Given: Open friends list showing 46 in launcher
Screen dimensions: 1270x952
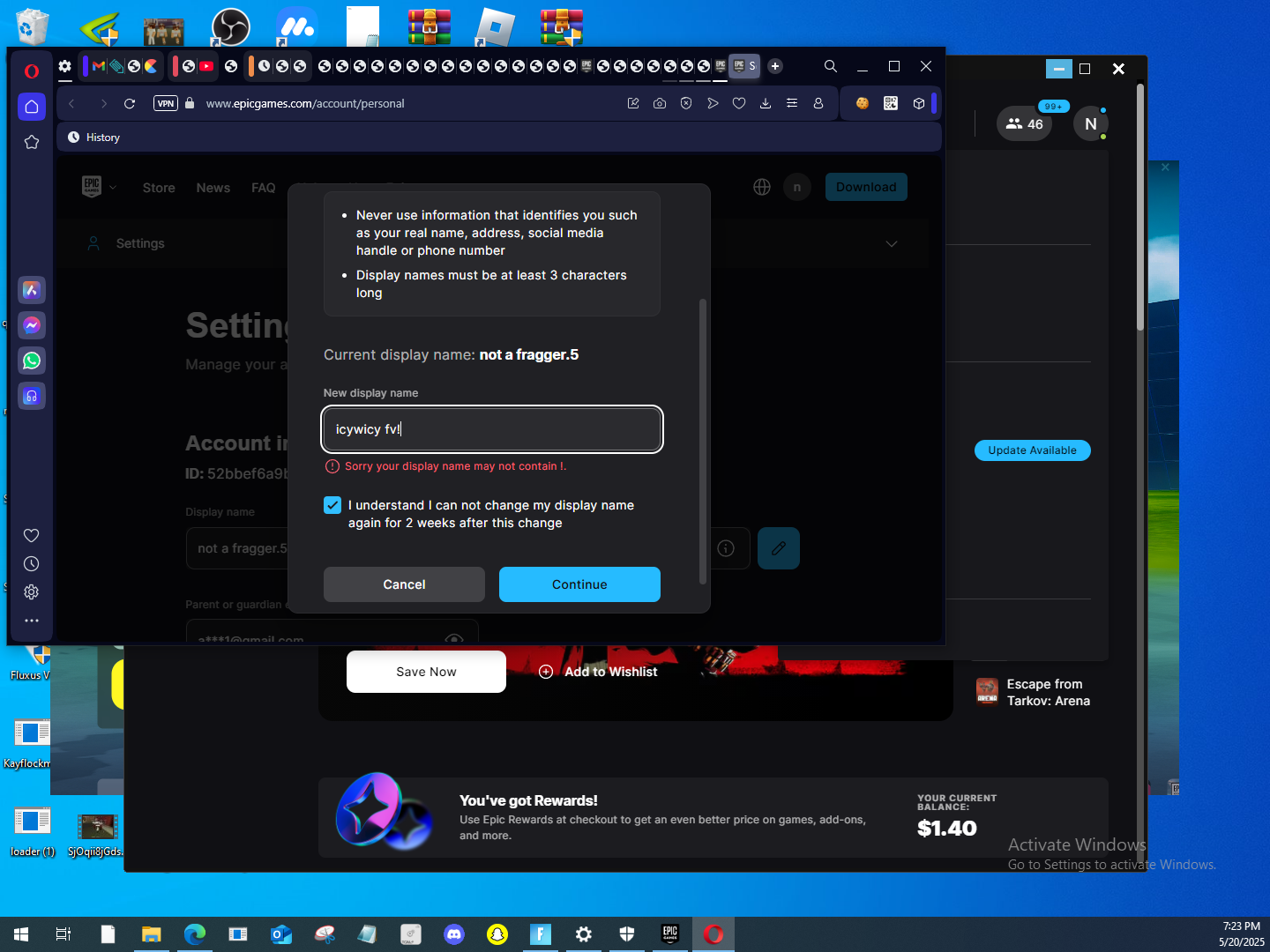Looking at the screenshot, I should click(x=1025, y=124).
